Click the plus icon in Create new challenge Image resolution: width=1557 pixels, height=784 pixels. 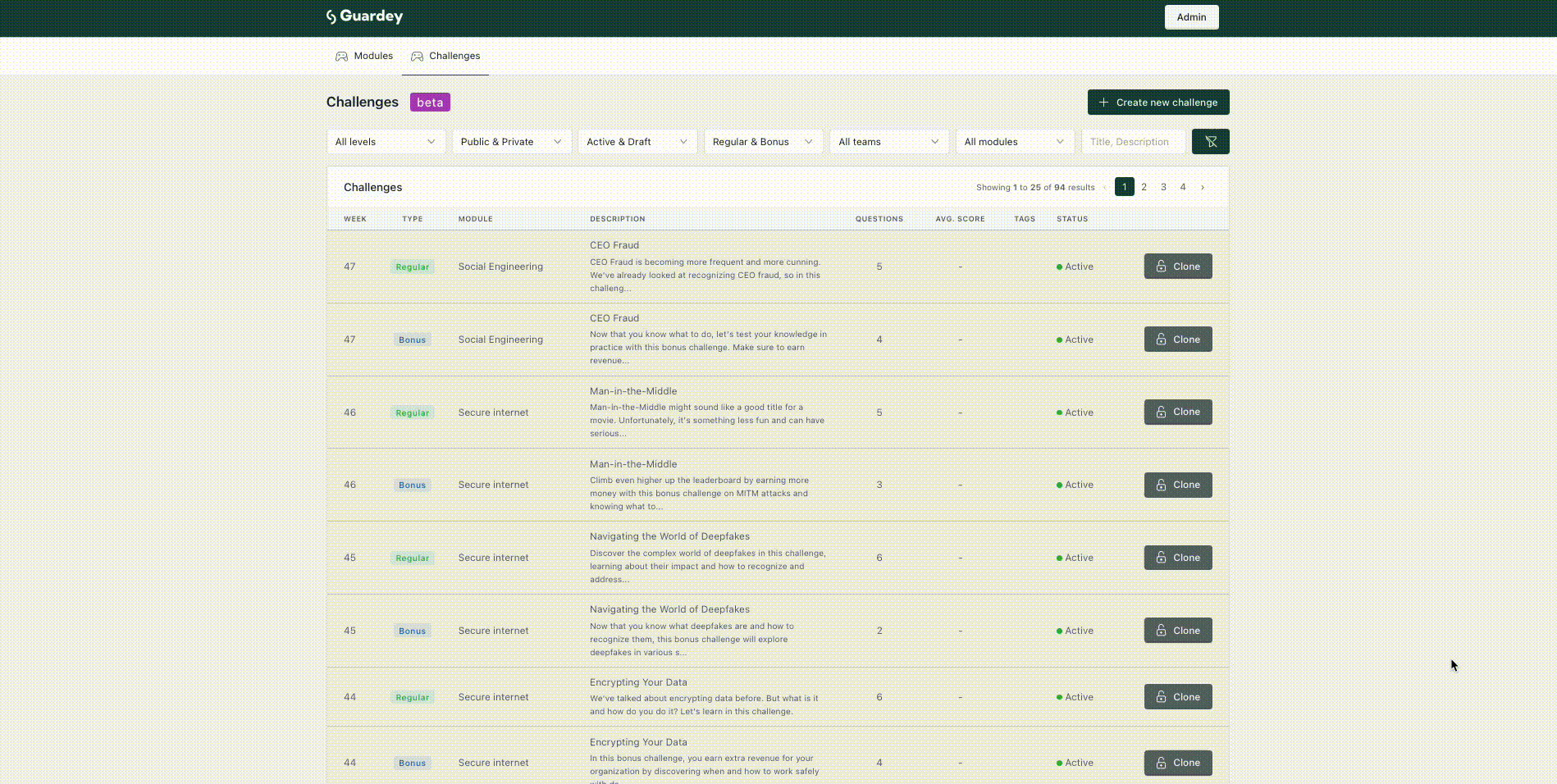pyautogui.click(x=1103, y=103)
